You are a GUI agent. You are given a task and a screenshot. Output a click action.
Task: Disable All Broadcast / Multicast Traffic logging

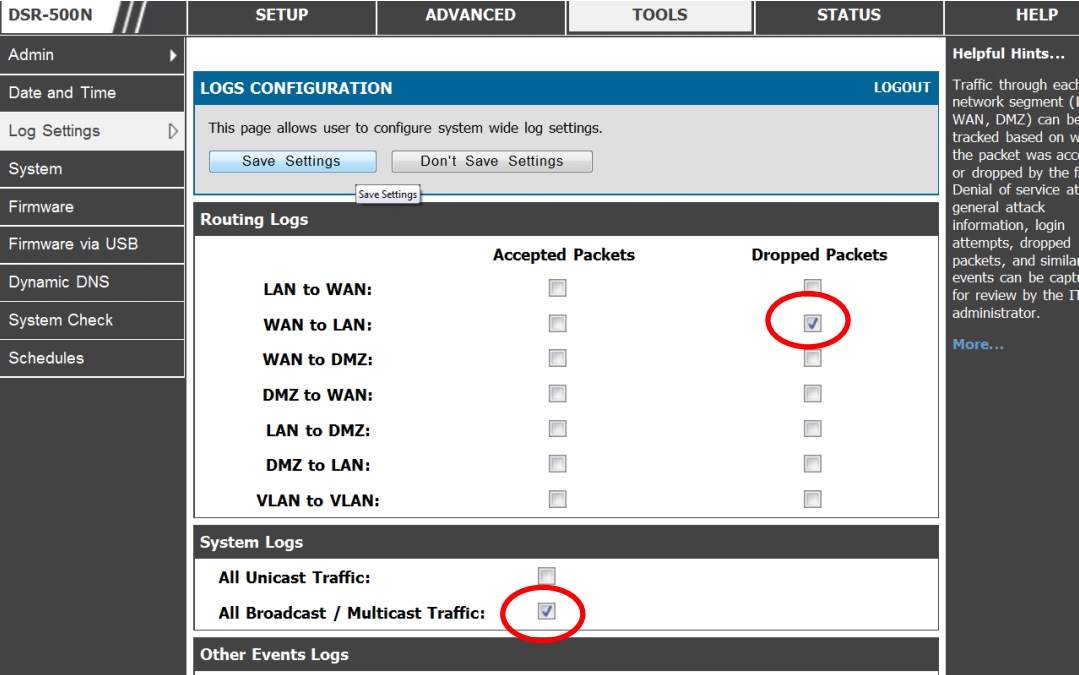[x=546, y=612]
